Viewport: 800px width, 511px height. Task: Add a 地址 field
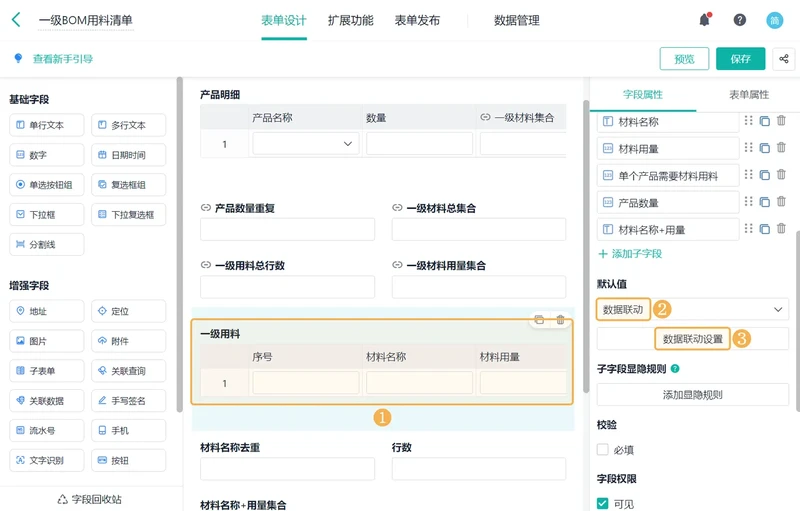46,311
